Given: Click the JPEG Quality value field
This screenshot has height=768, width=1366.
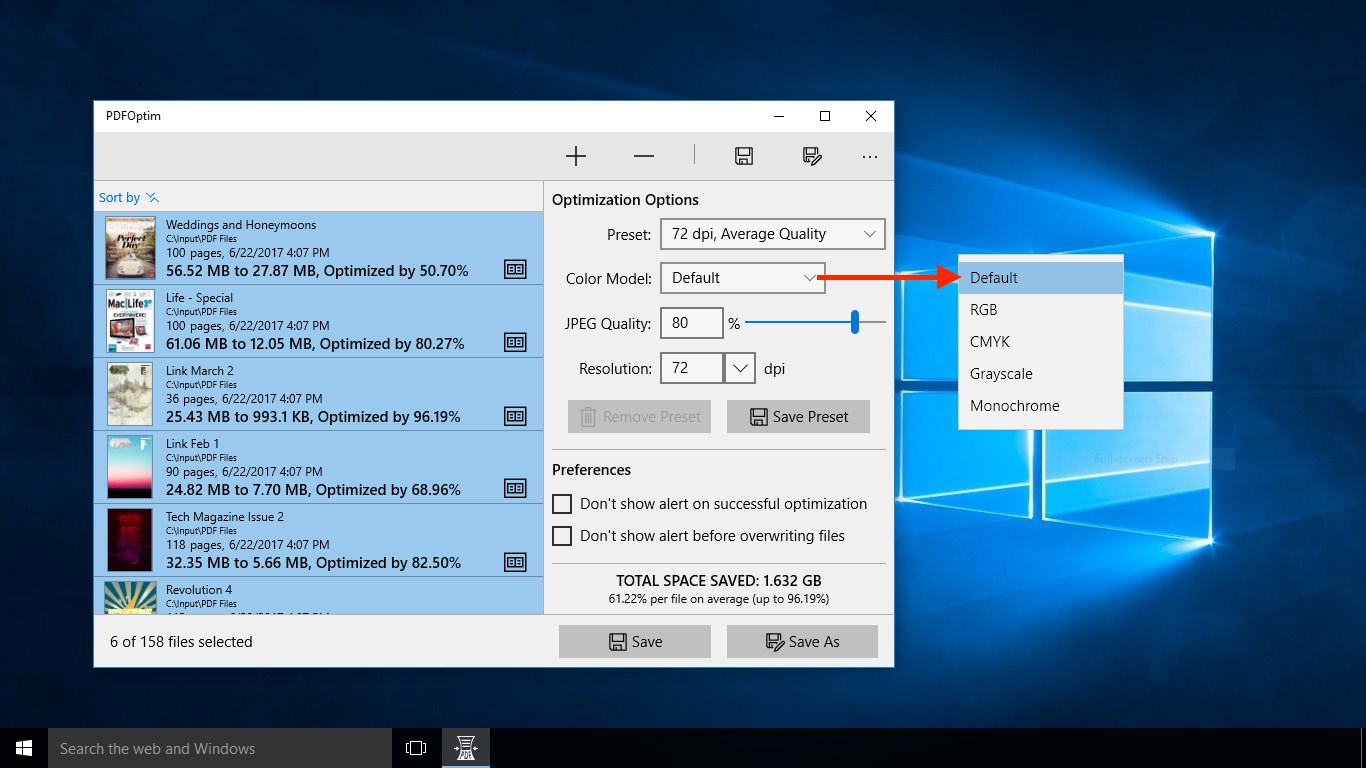Looking at the screenshot, I should pyautogui.click(x=692, y=323).
